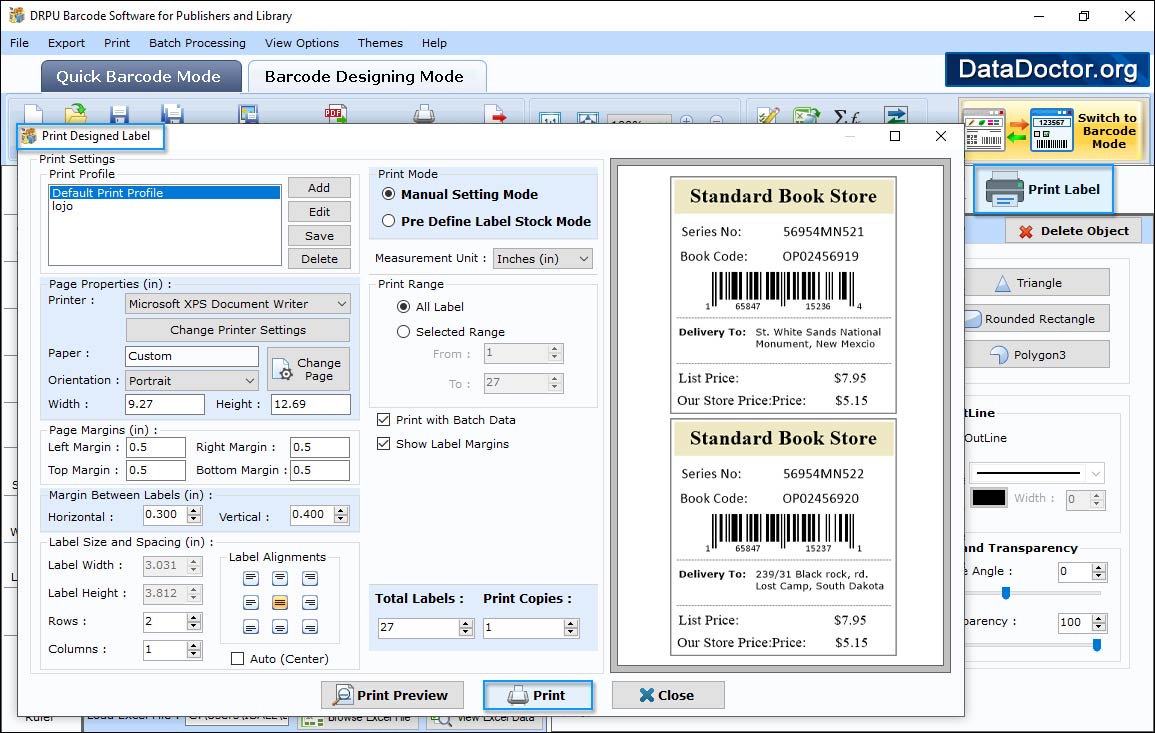
Task: Click the Switch to Barcode Mode icon
Action: pyautogui.click(x=1052, y=130)
